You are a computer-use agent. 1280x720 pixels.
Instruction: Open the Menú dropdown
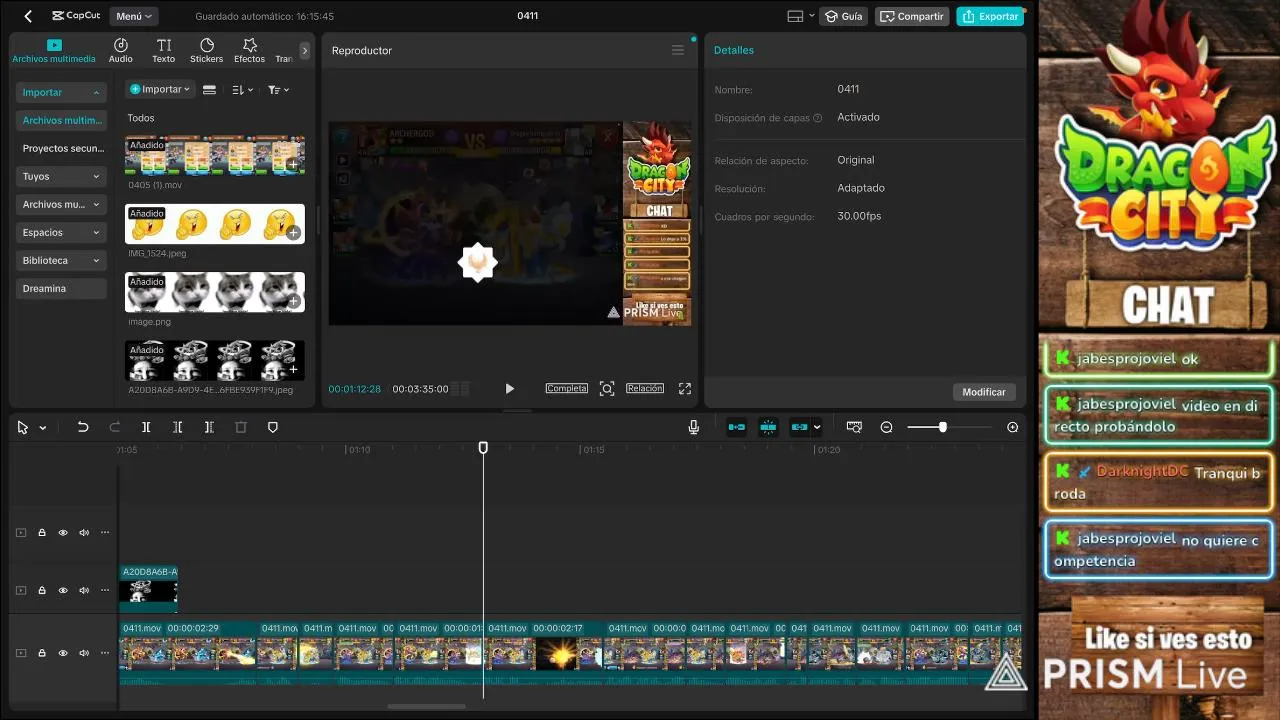coord(134,16)
